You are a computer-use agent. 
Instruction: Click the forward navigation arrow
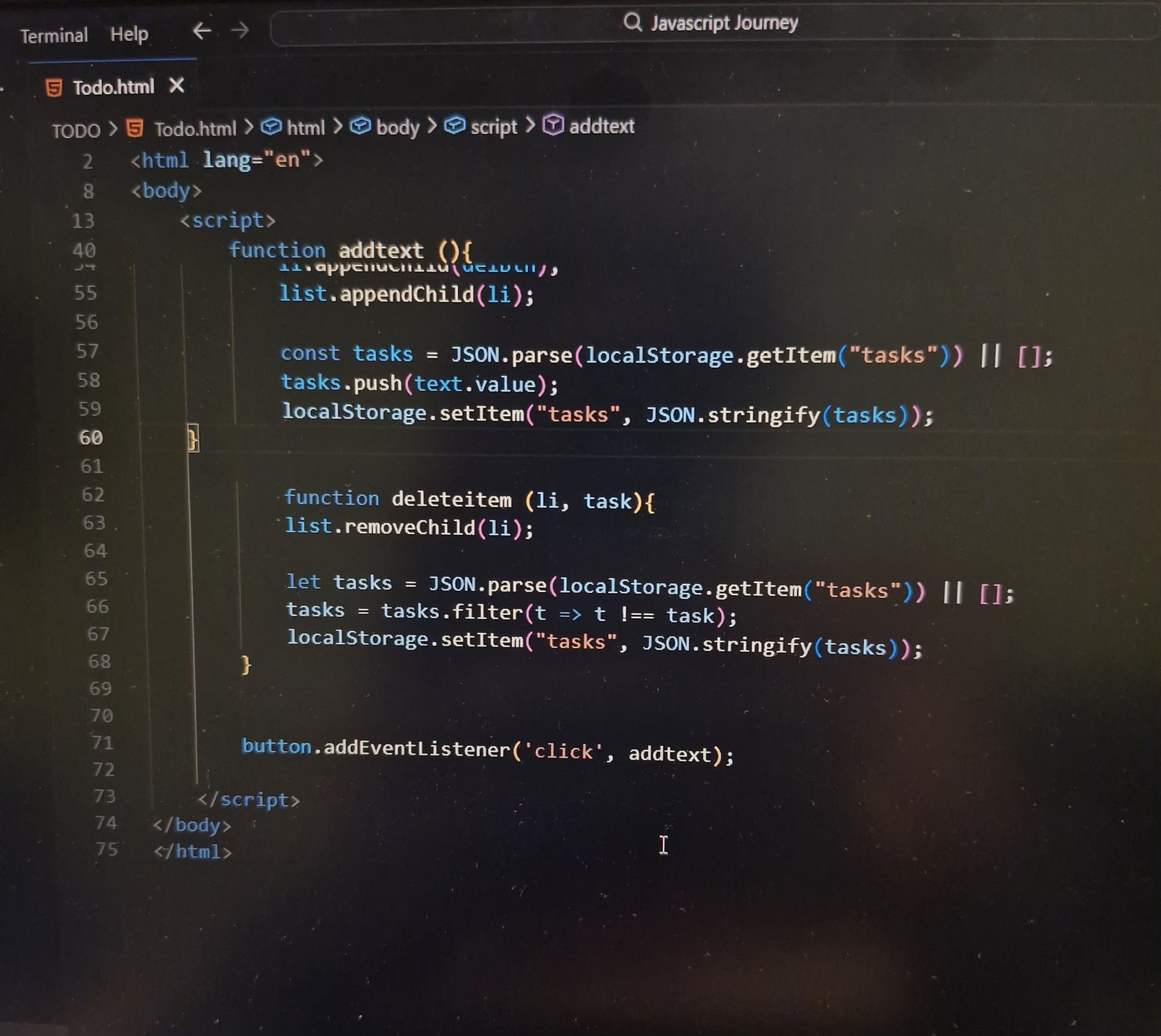tap(240, 30)
